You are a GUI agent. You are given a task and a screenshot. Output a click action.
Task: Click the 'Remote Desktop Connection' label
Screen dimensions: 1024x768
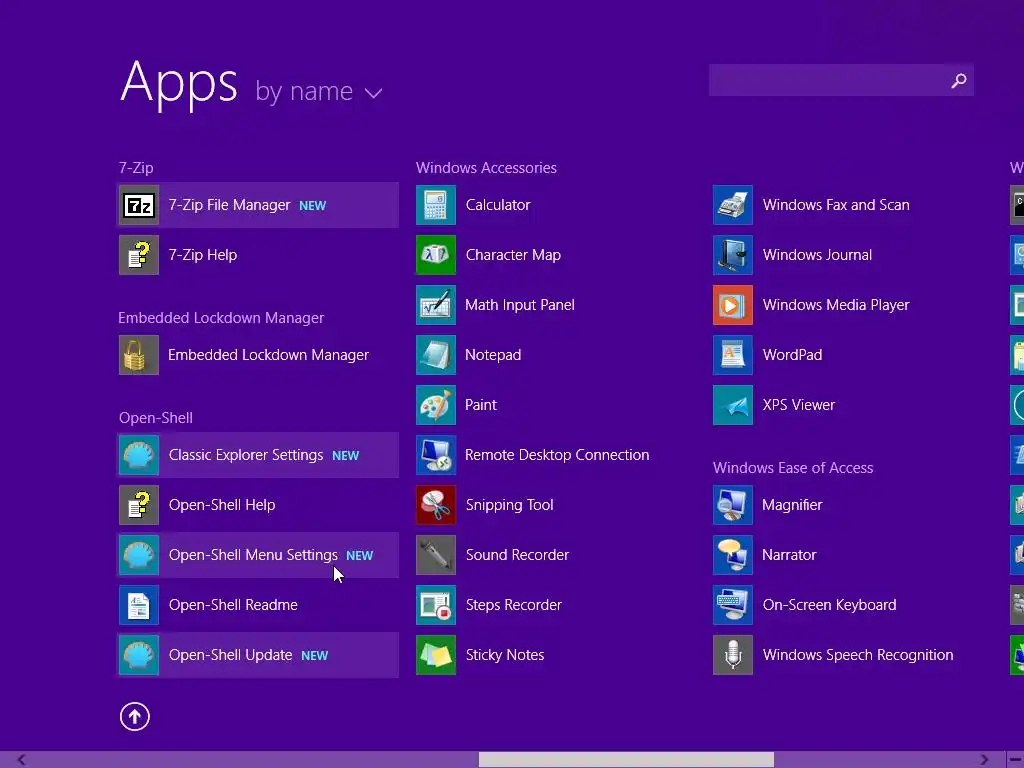point(557,455)
